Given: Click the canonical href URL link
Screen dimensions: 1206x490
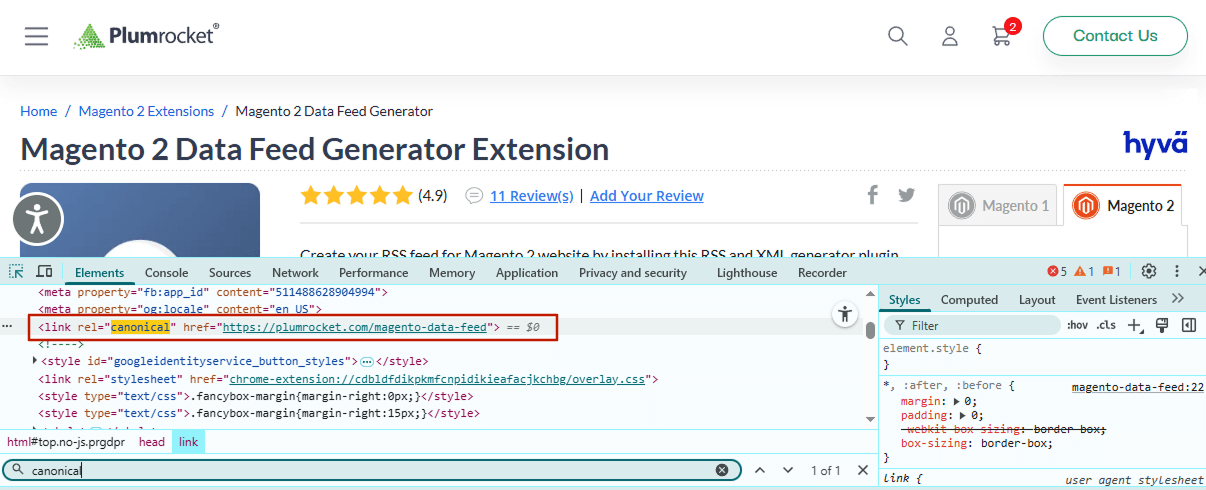Looking at the screenshot, I should point(355,327).
